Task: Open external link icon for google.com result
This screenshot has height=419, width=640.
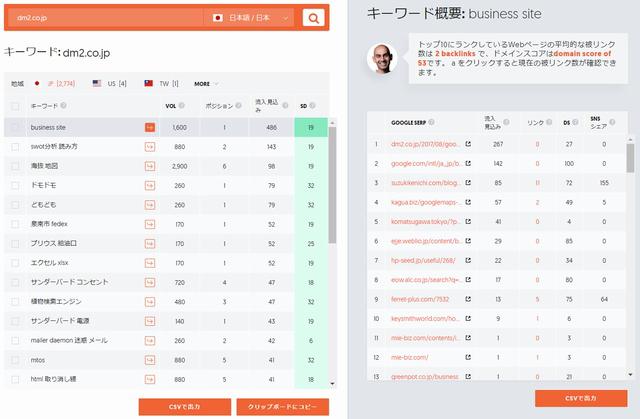Action: tap(468, 163)
